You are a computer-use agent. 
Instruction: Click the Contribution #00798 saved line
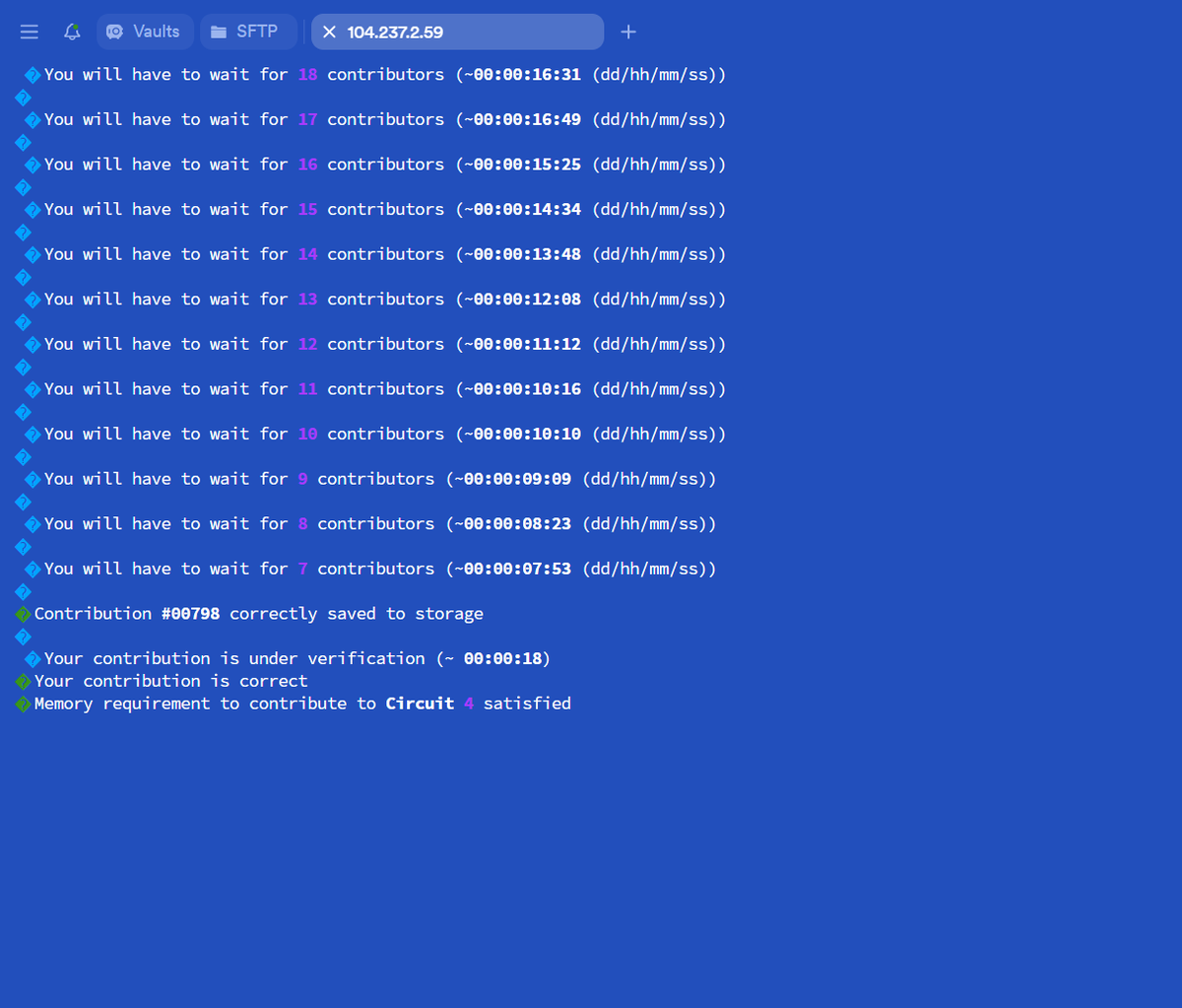coord(249,614)
